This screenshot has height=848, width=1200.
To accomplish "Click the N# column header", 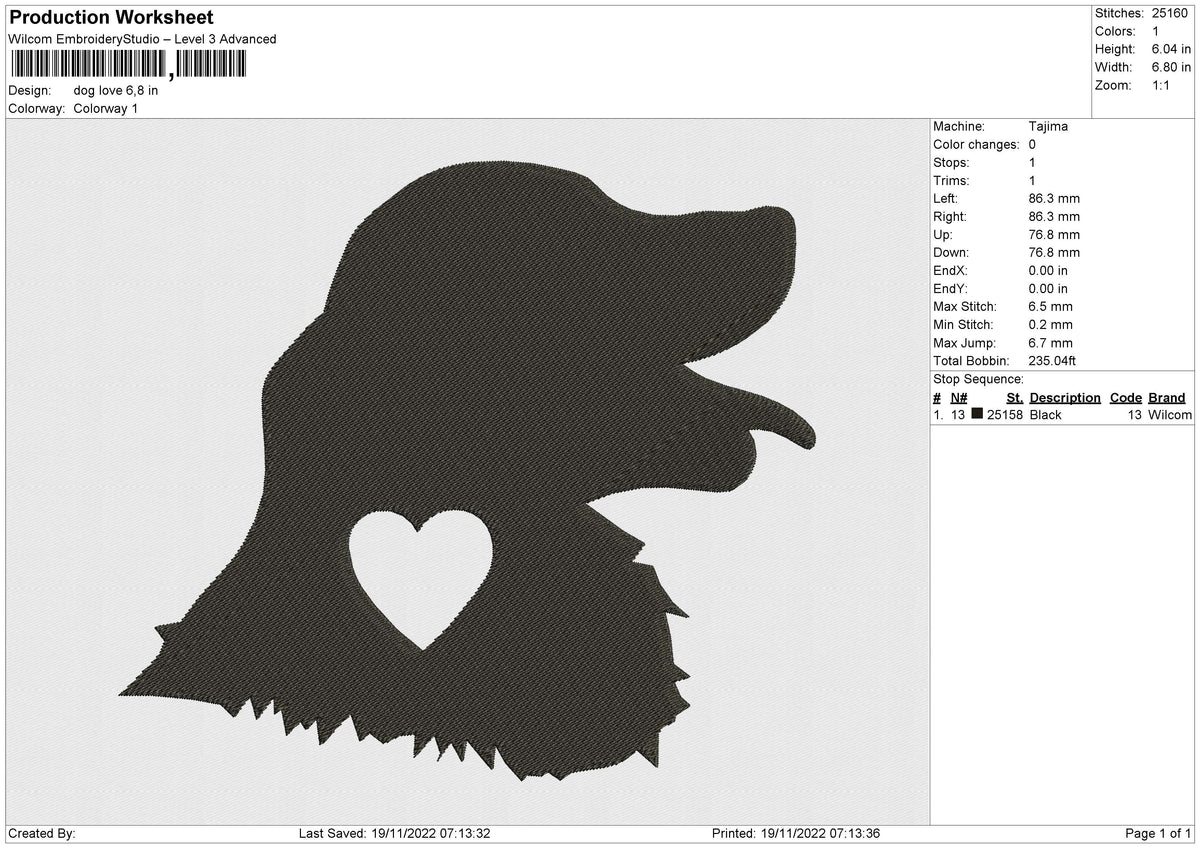I will [958, 397].
